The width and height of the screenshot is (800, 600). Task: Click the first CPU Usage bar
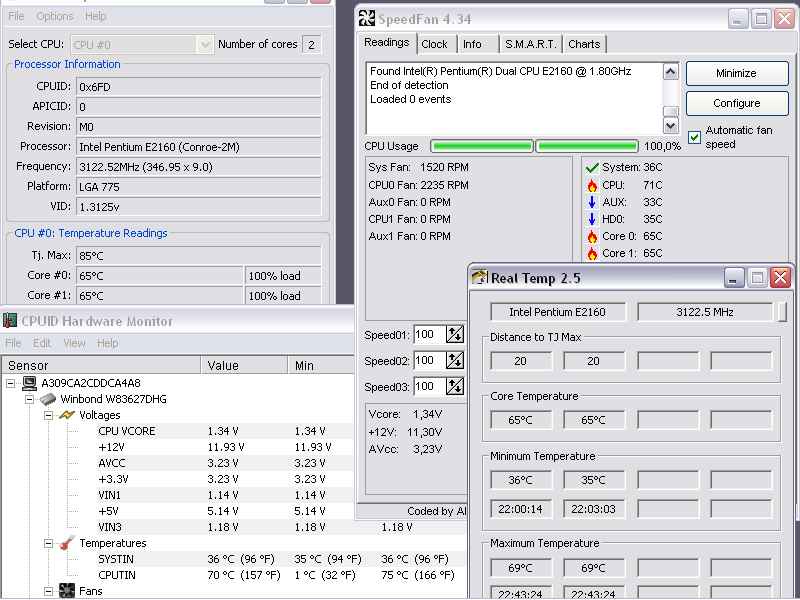coord(482,146)
